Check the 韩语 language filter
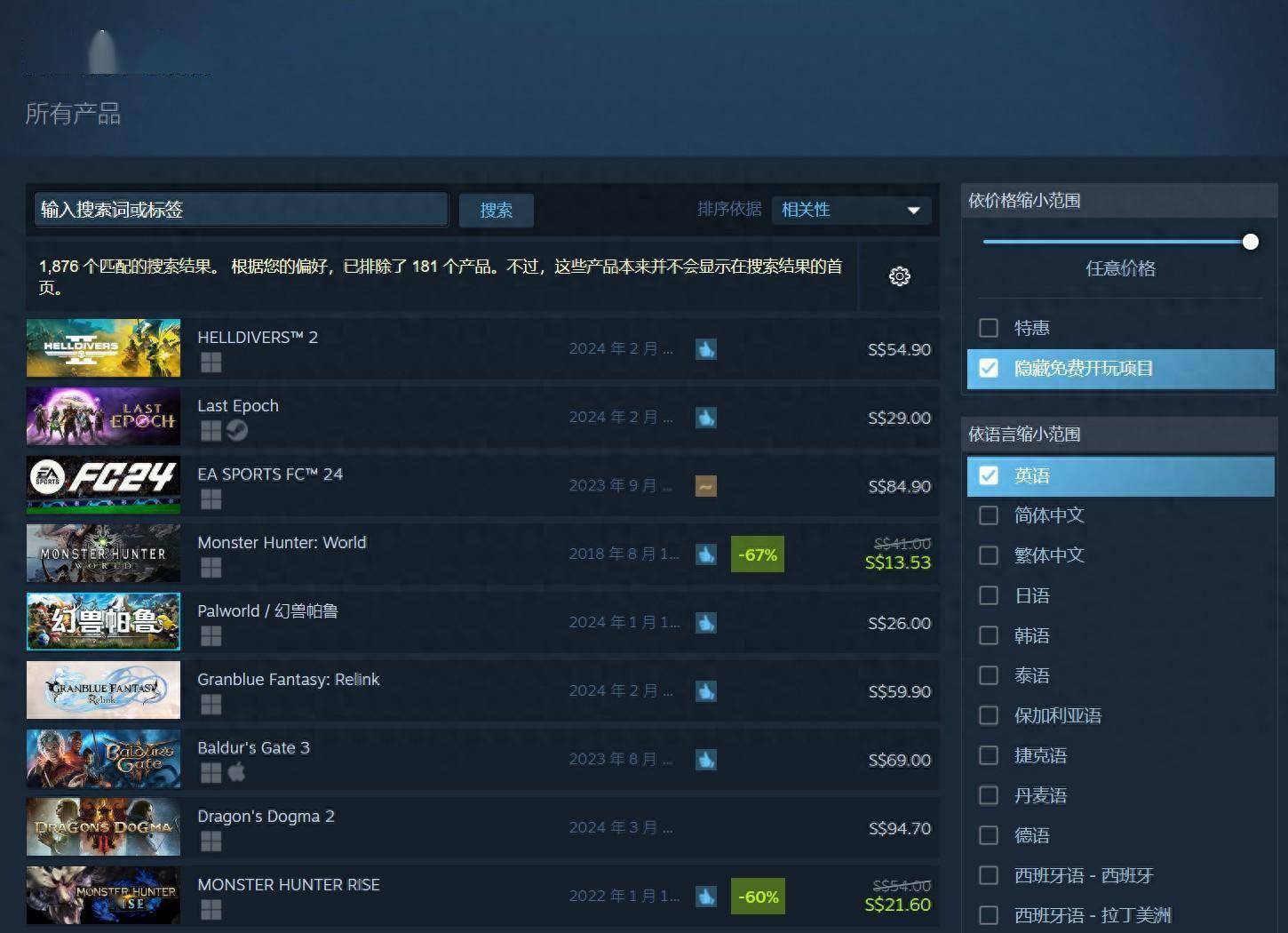 [989, 635]
